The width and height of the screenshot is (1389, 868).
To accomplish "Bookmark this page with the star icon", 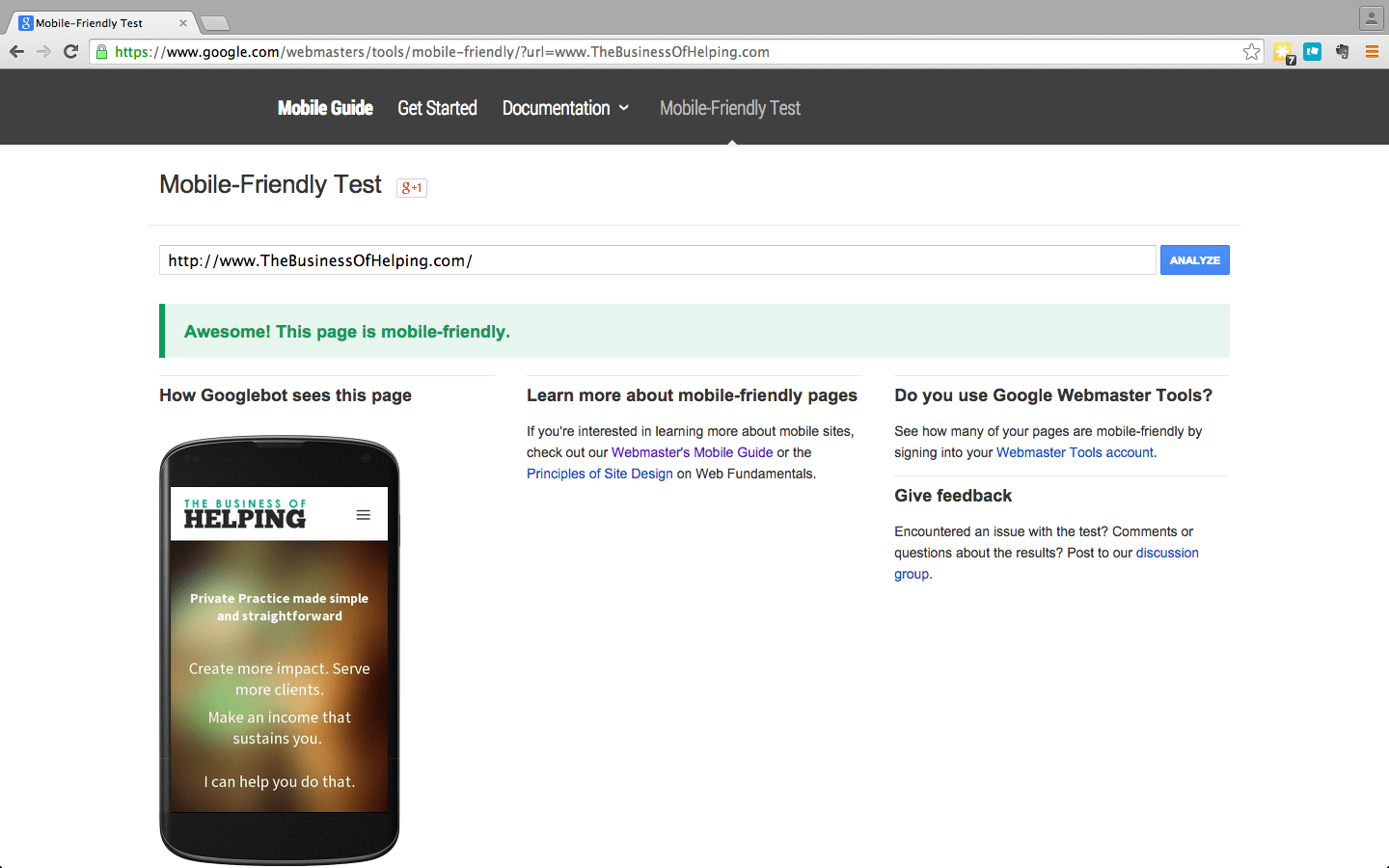I will pyautogui.click(x=1251, y=52).
